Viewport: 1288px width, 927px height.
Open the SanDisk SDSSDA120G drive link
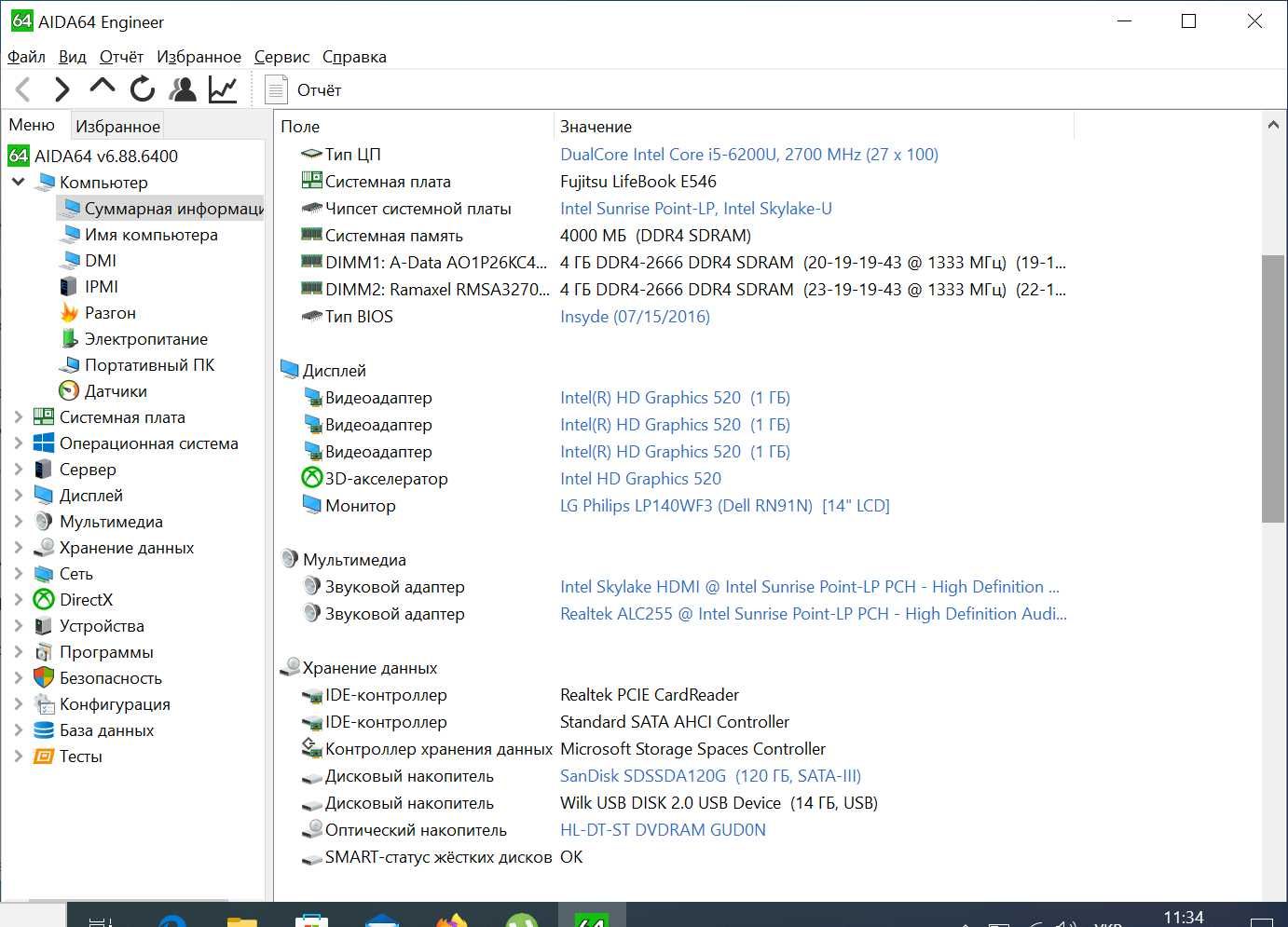tap(710, 776)
